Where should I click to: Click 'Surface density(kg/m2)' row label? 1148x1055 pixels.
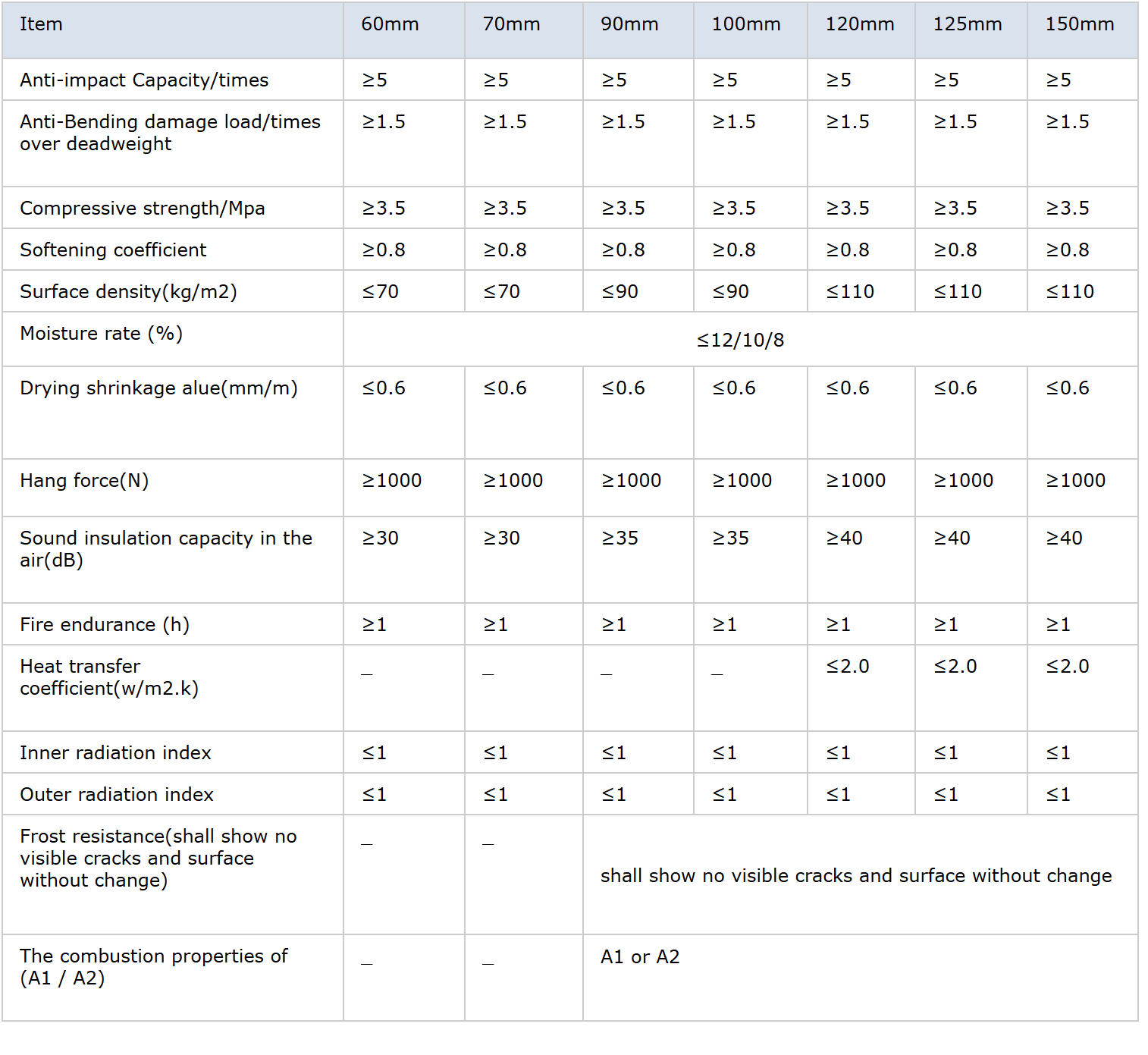128,292
